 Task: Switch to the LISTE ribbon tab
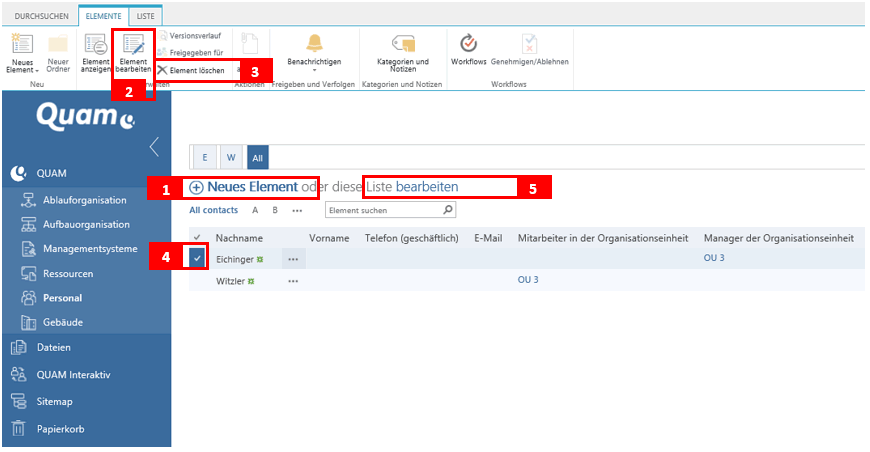click(146, 17)
